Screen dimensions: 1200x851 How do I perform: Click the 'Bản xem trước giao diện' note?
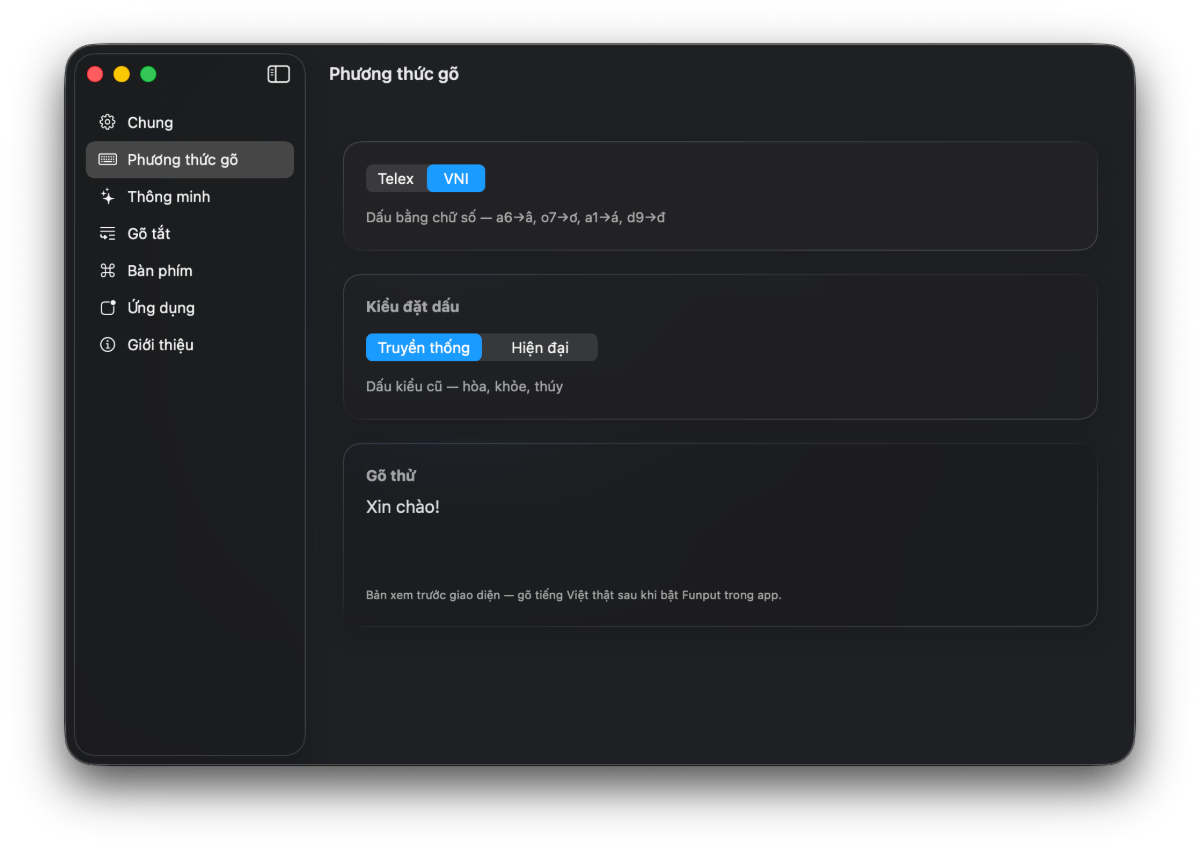(x=574, y=595)
